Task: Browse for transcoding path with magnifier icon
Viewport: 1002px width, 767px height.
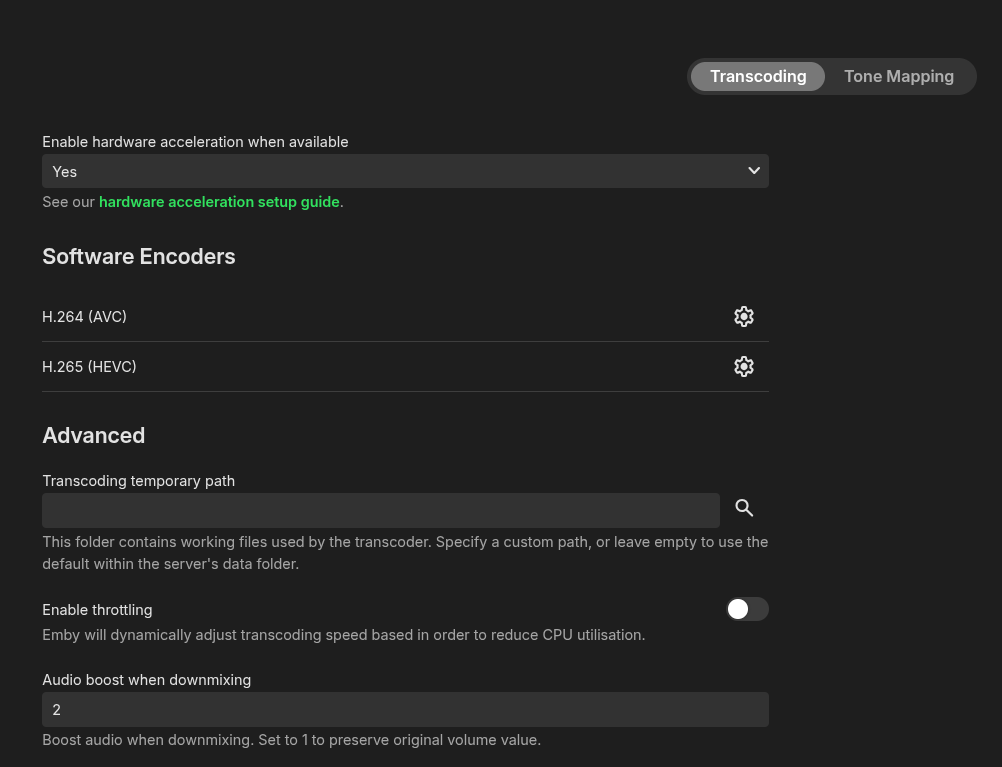Action: point(744,508)
